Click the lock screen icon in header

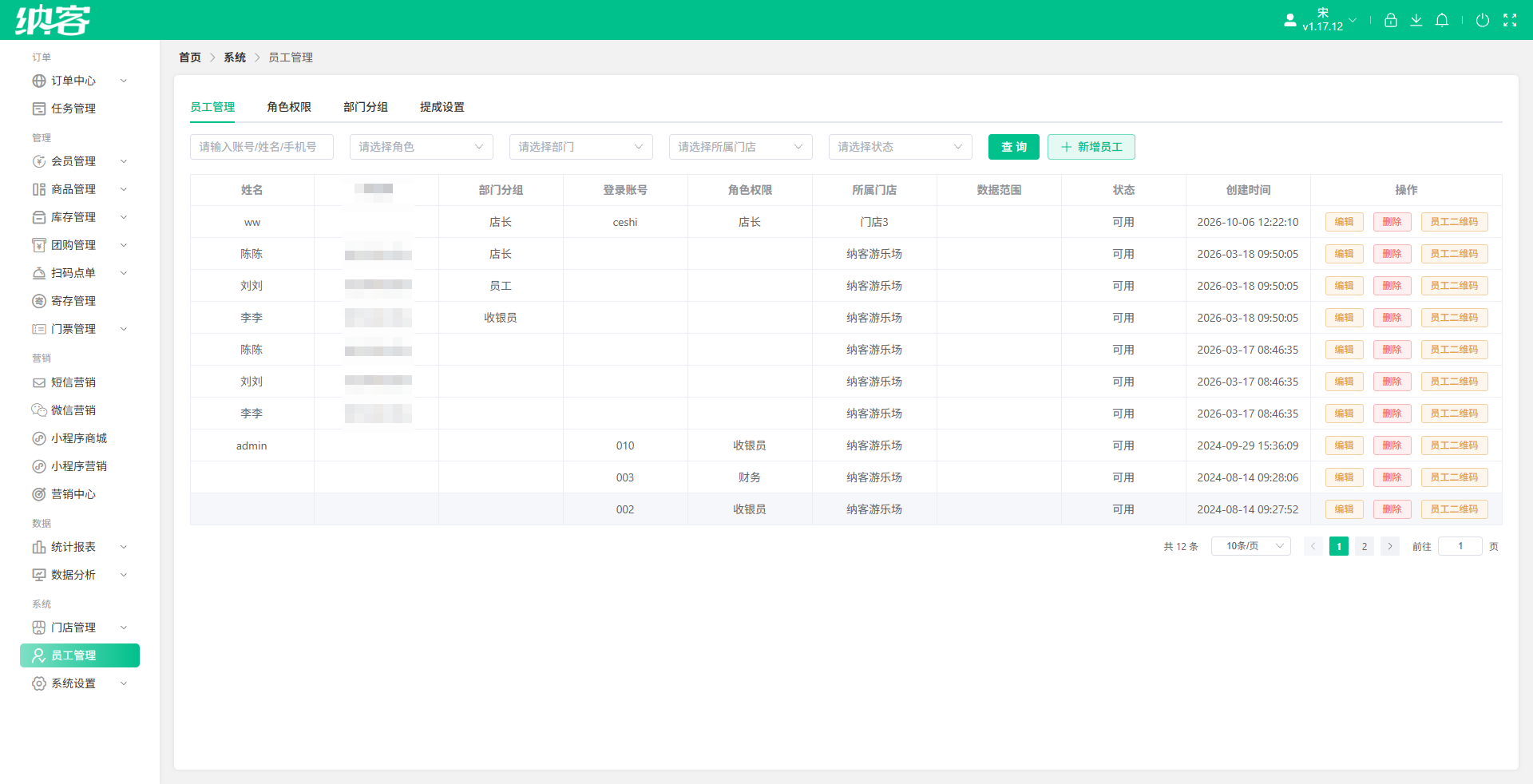coord(1390,20)
